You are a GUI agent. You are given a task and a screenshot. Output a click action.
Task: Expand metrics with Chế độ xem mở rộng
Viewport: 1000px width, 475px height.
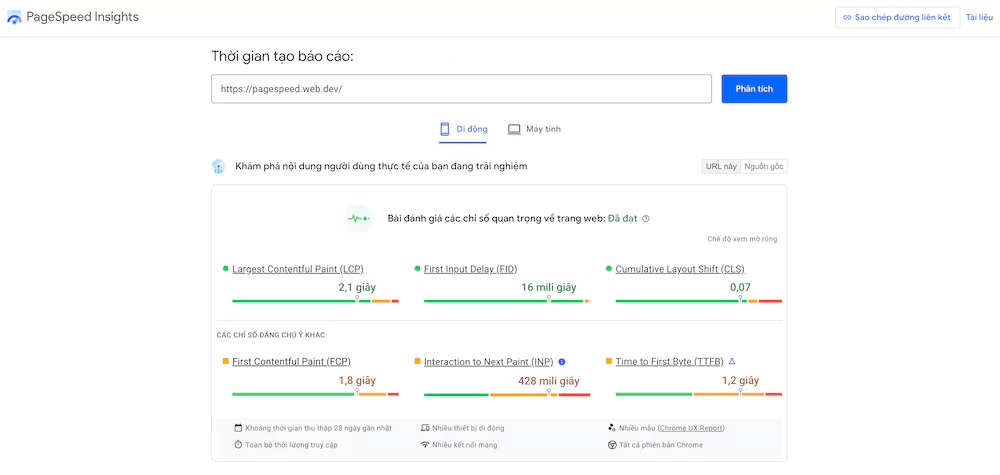click(x=742, y=239)
